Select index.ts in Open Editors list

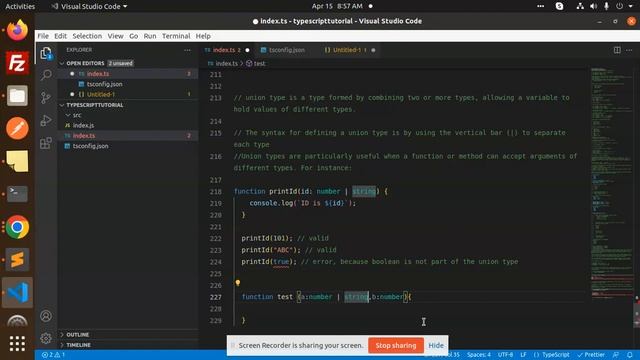[x=129, y=74]
